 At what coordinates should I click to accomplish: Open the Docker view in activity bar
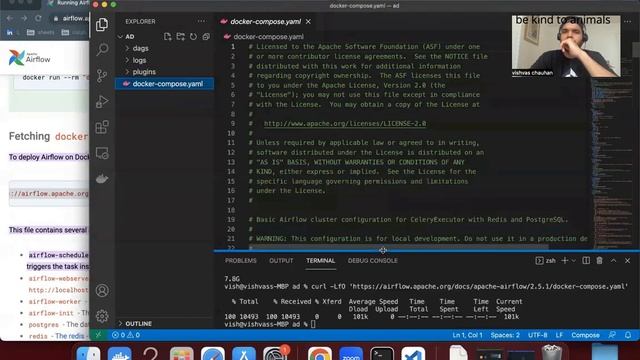coord(102,179)
